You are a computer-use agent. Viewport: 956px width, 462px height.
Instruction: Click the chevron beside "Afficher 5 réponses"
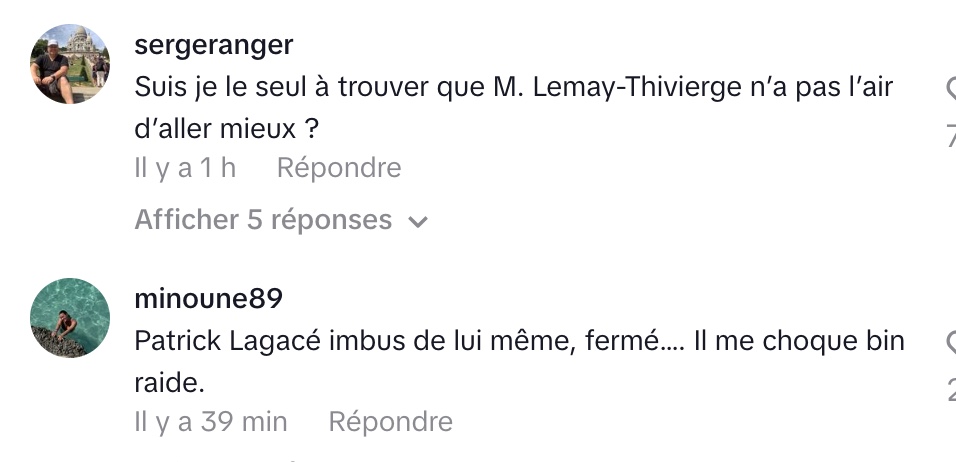pyautogui.click(x=419, y=222)
